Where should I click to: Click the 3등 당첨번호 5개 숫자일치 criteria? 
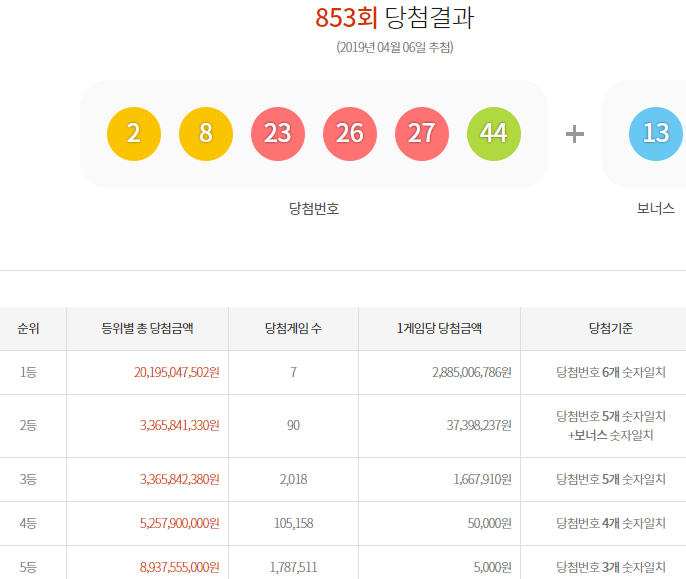coord(611,480)
